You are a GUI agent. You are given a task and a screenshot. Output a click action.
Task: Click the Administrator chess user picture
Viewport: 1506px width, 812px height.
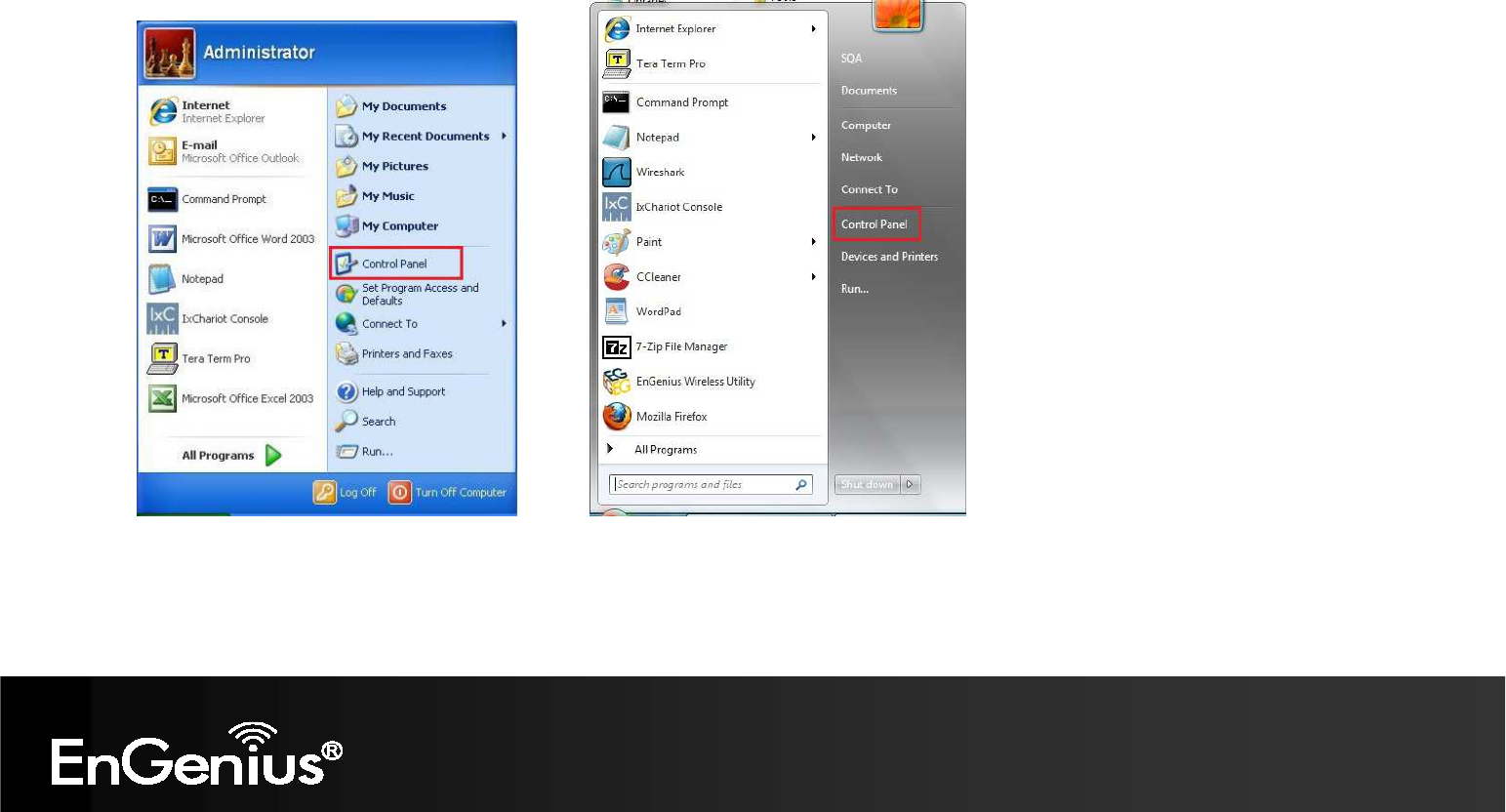pos(170,53)
